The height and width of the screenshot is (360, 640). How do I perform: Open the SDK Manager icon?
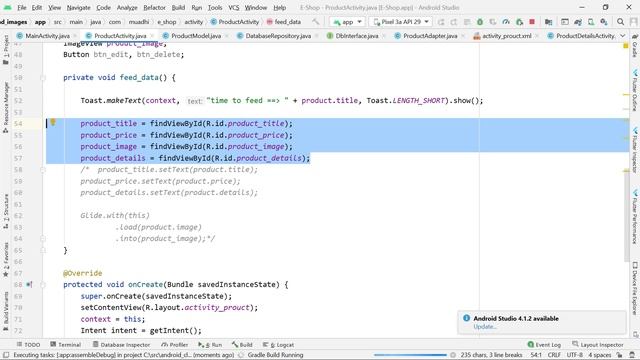pyautogui.click(x=604, y=22)
